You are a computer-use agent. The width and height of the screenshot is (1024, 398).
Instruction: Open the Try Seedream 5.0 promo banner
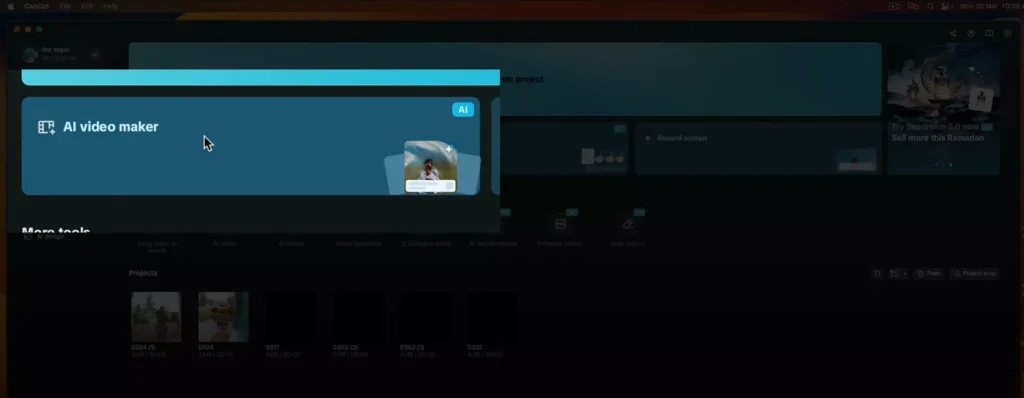pos(943,108)
